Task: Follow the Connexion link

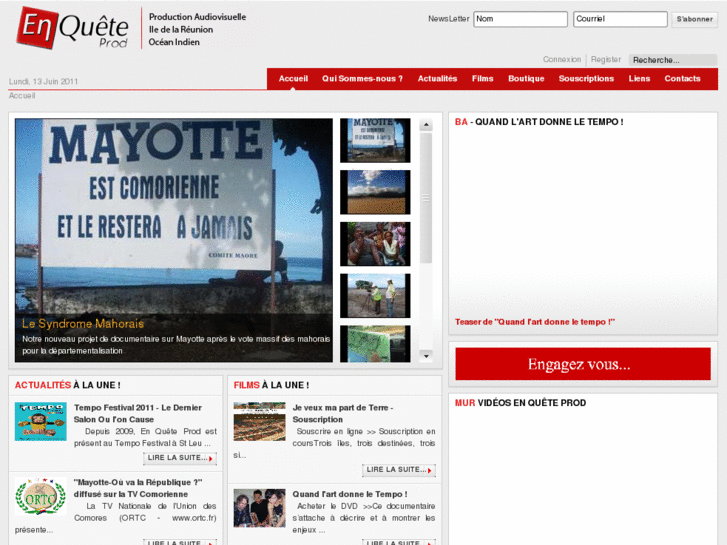Action: coord(562,59)
